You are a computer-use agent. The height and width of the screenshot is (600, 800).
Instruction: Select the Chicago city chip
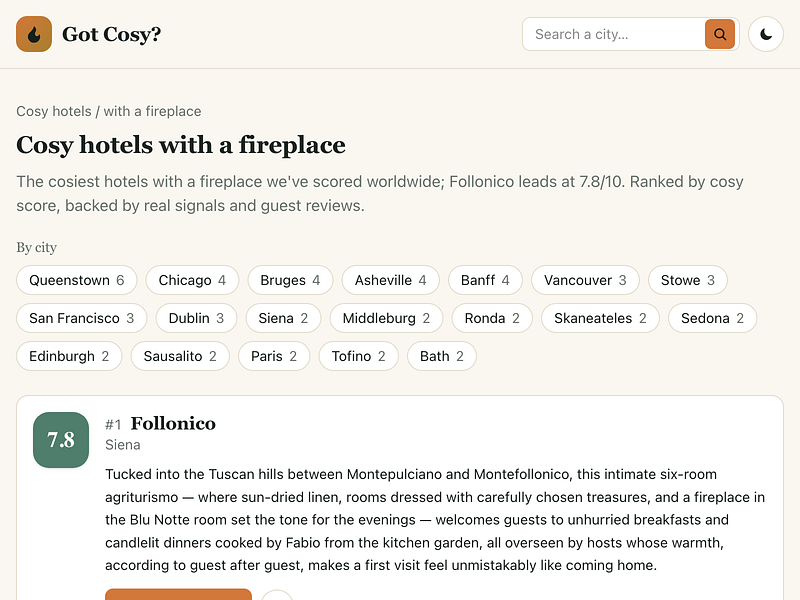coord(192,280)
